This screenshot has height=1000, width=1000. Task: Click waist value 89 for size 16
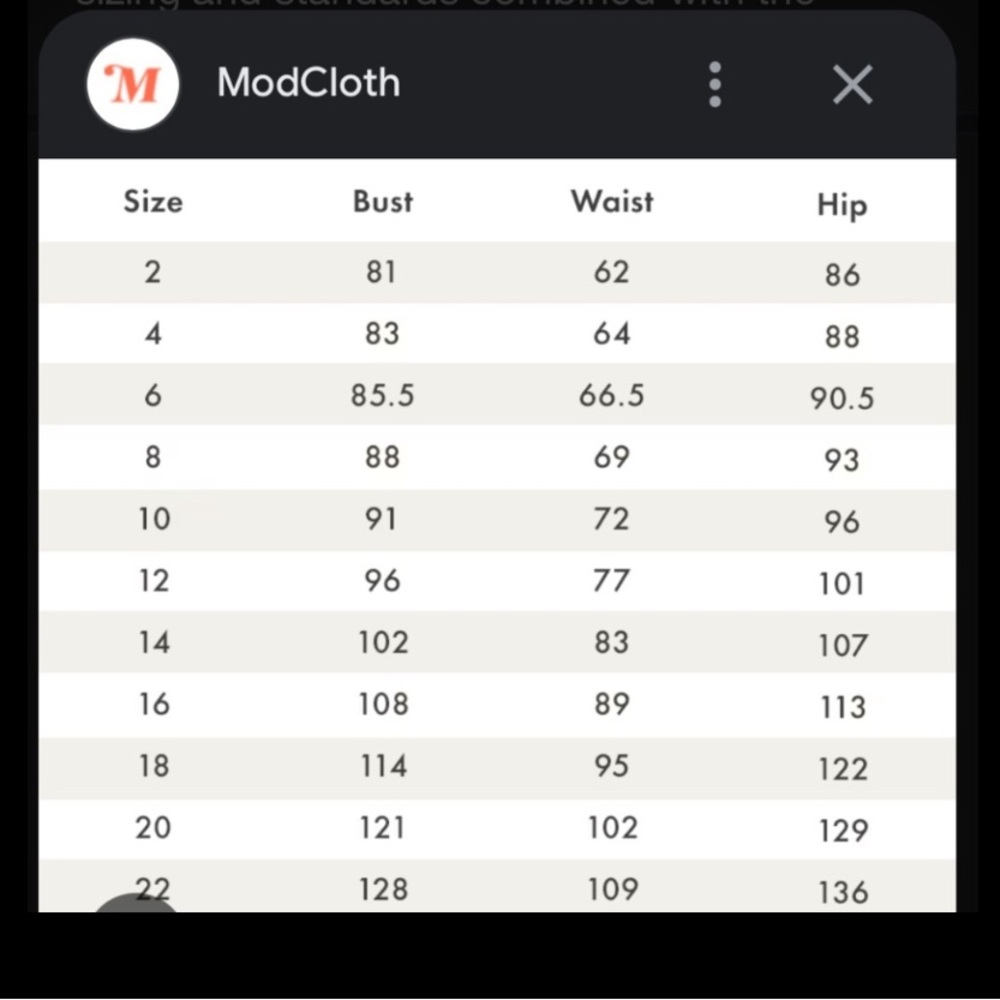pyautogui.click(x=612, y=704)
